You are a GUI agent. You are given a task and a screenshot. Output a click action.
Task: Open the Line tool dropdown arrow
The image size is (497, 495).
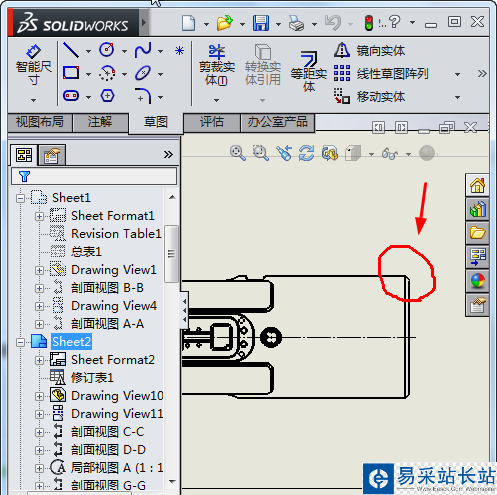(x=88, y=51)
